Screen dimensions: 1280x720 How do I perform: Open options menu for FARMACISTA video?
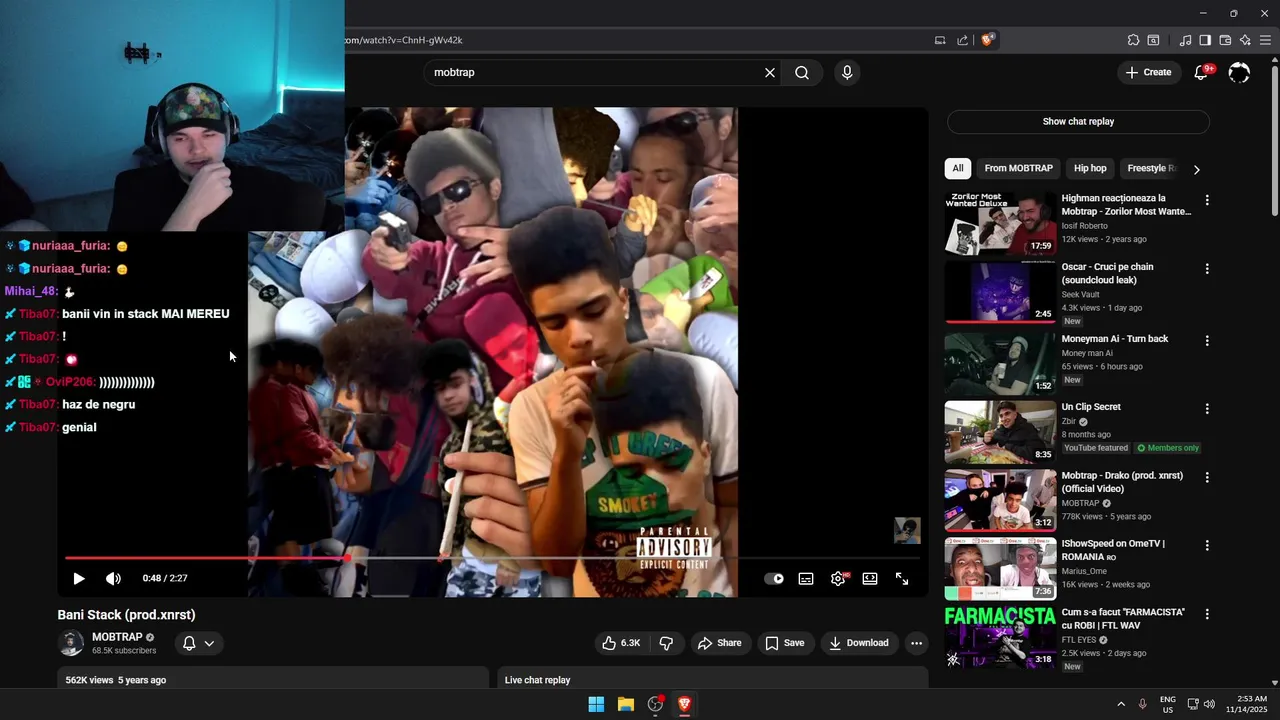1207,614
